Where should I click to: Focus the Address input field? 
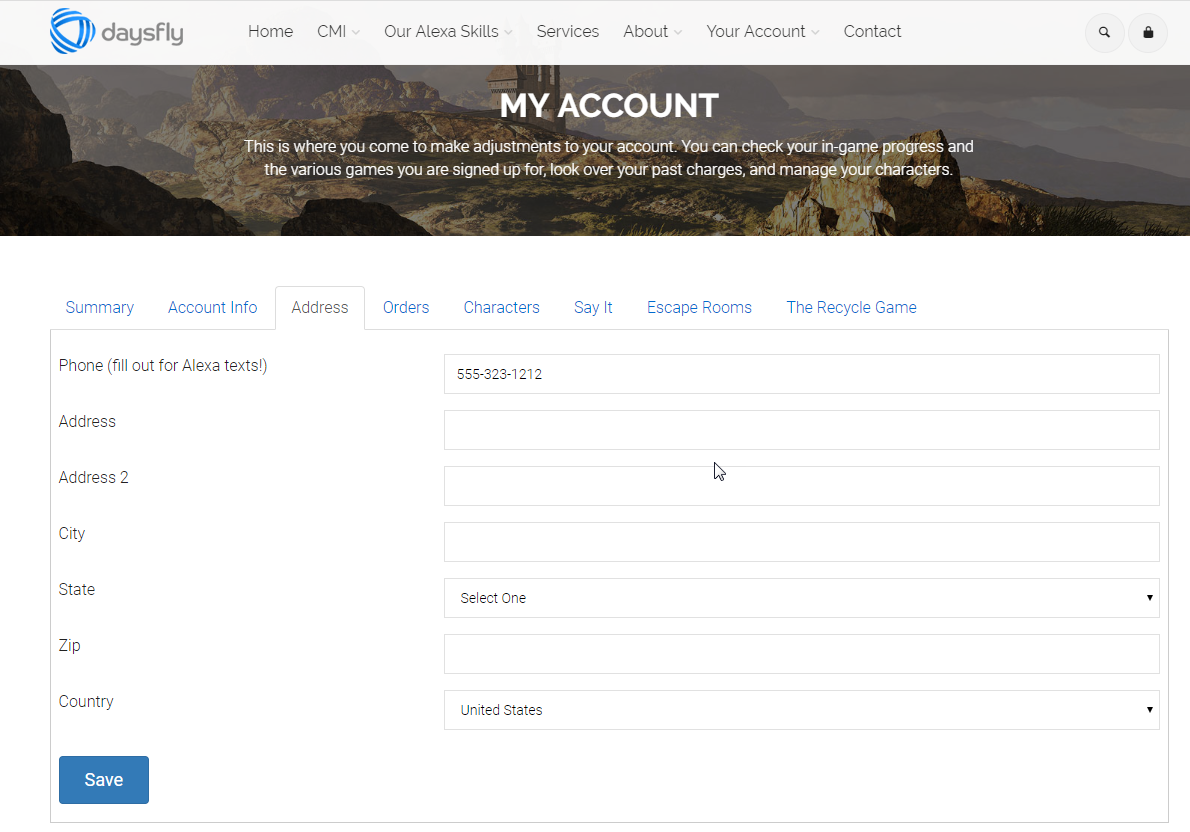pos(801,430)
